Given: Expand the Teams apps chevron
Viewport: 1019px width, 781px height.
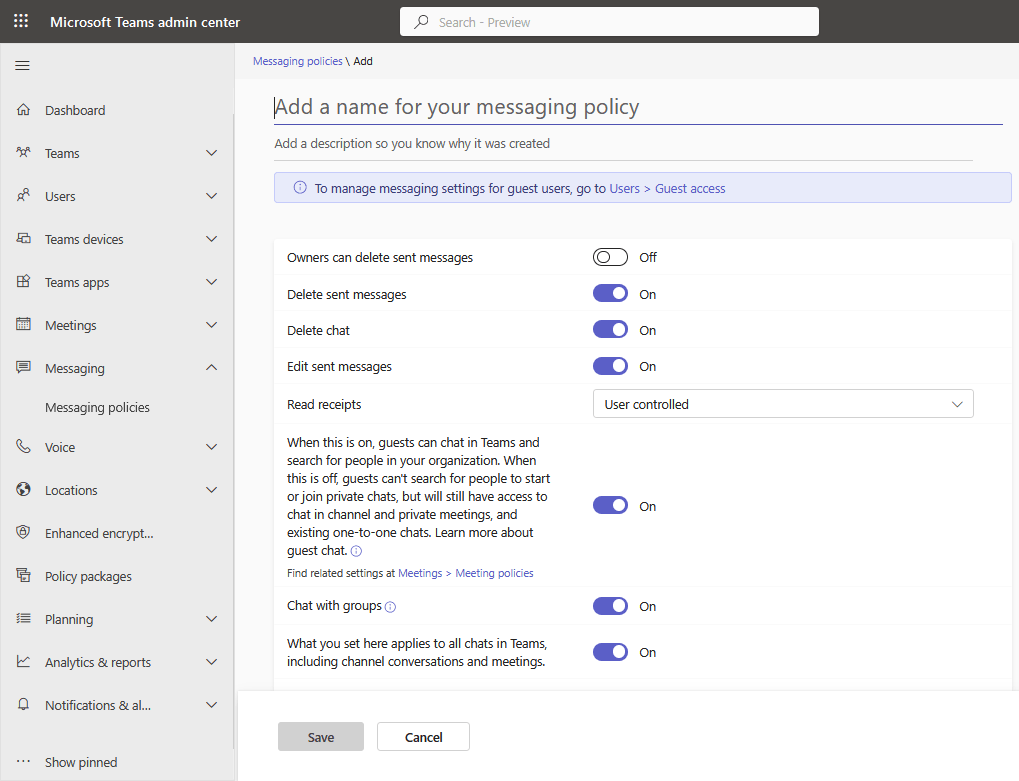Looking at the screenshot, I should (211, 281).
